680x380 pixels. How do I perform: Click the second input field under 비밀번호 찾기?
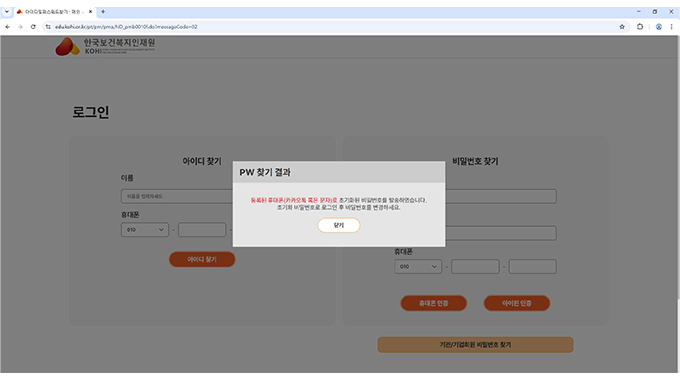click(x=500, y=233)
